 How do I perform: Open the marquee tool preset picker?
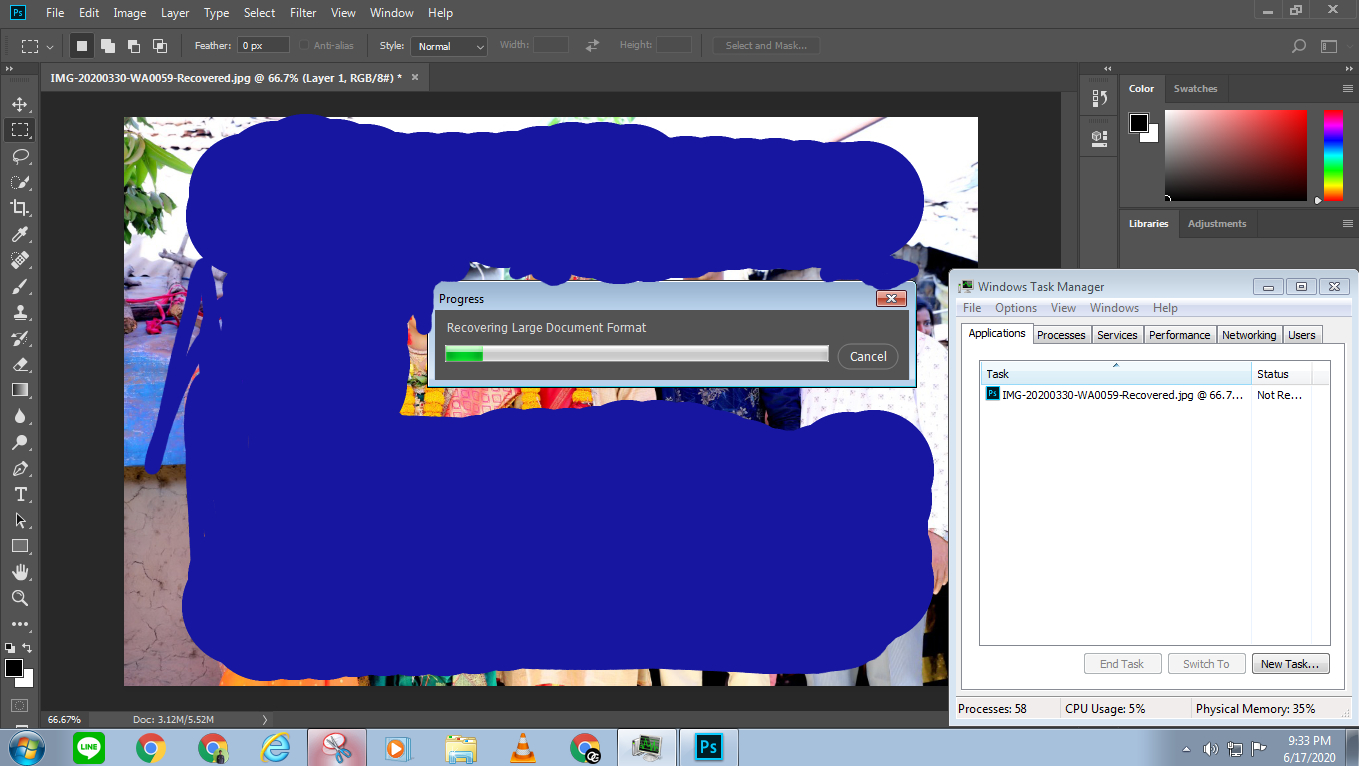tap(33, 45)
